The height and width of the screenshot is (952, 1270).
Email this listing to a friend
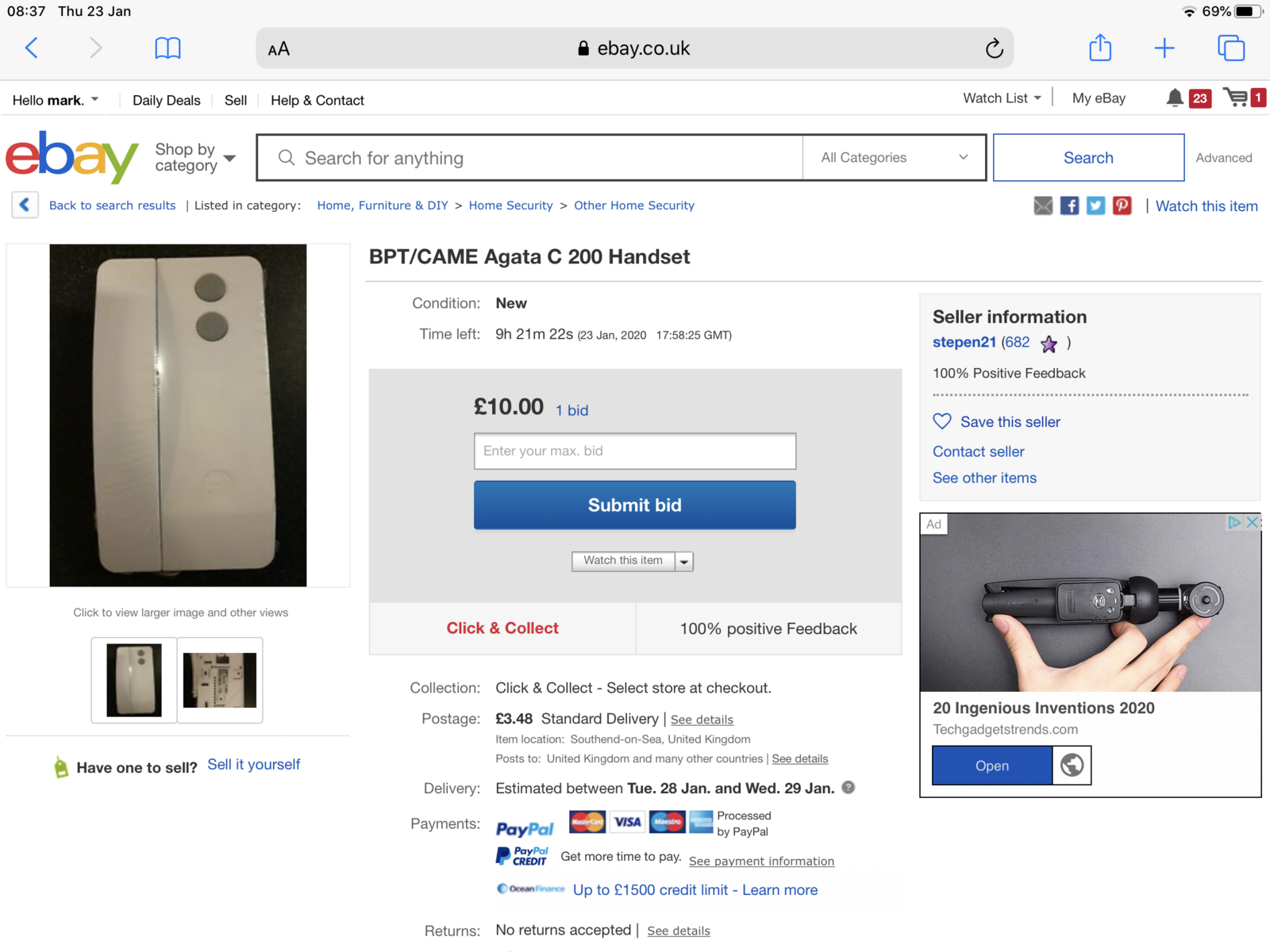coord(1043,206)
